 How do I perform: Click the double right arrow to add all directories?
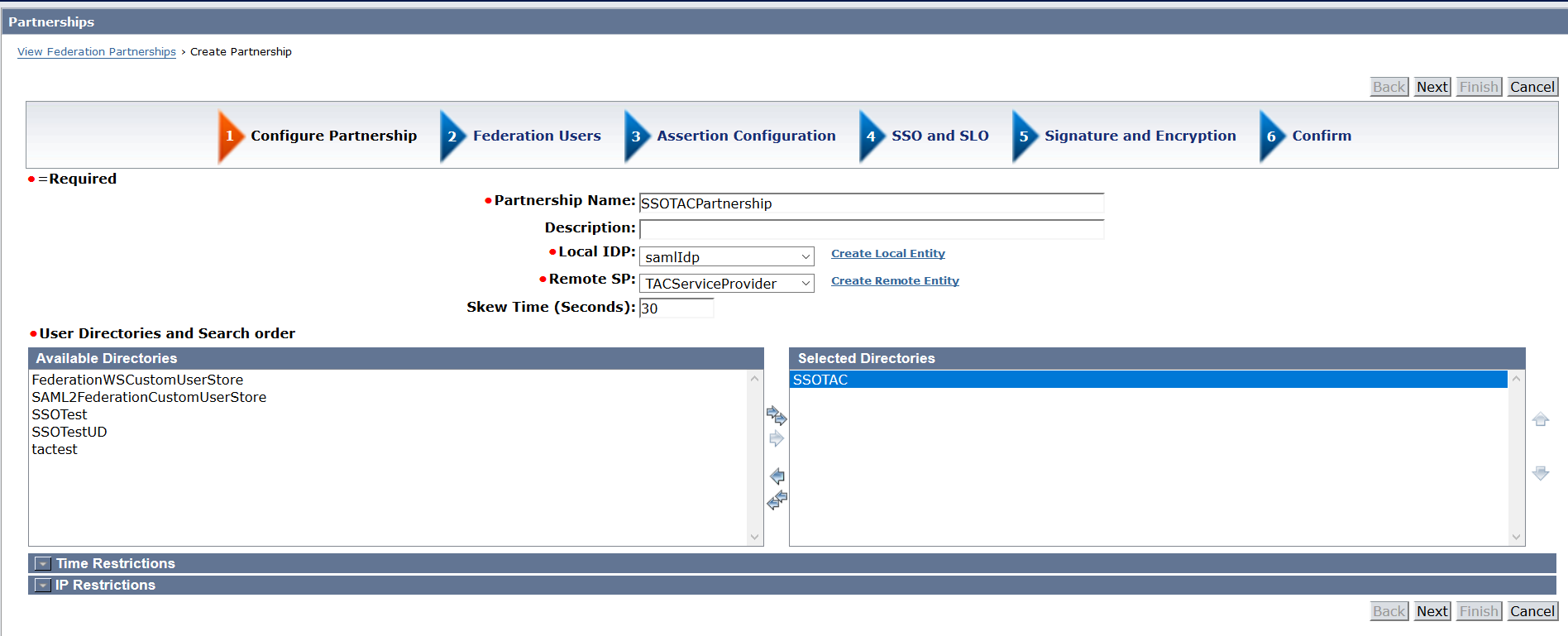coord(777,415)
